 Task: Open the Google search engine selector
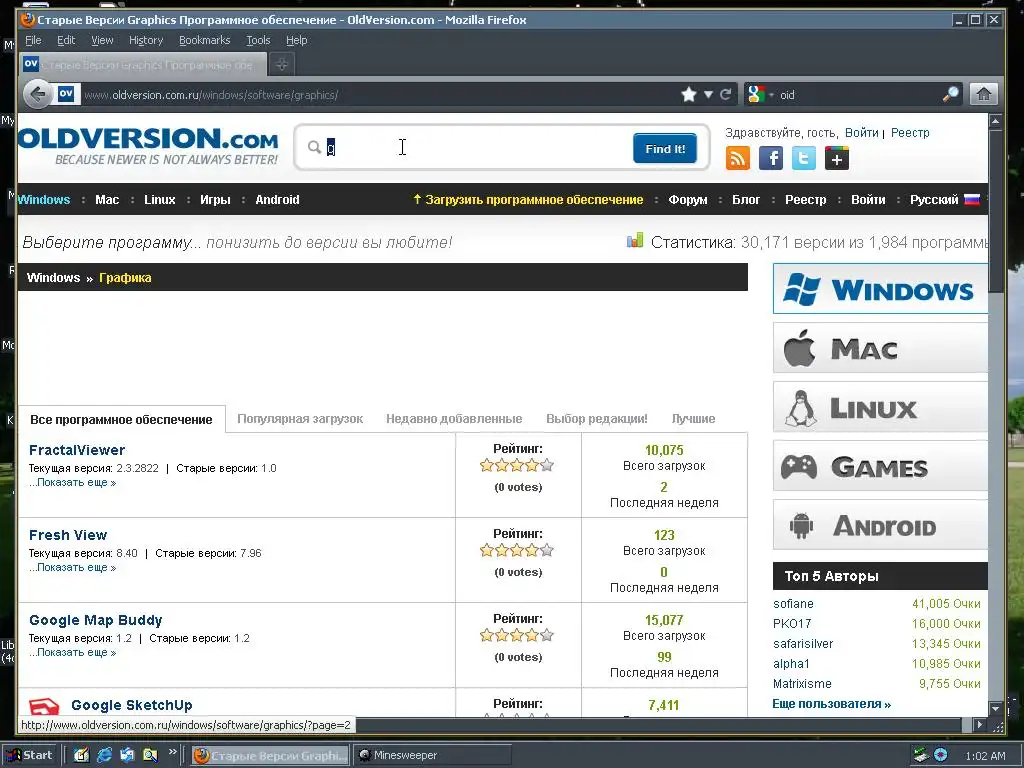760,95
